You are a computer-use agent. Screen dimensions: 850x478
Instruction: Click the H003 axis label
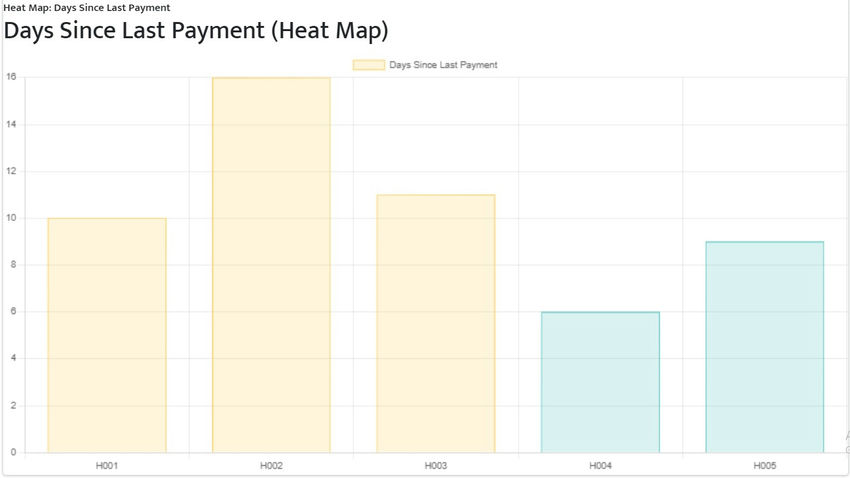click(x=436, y=466)
